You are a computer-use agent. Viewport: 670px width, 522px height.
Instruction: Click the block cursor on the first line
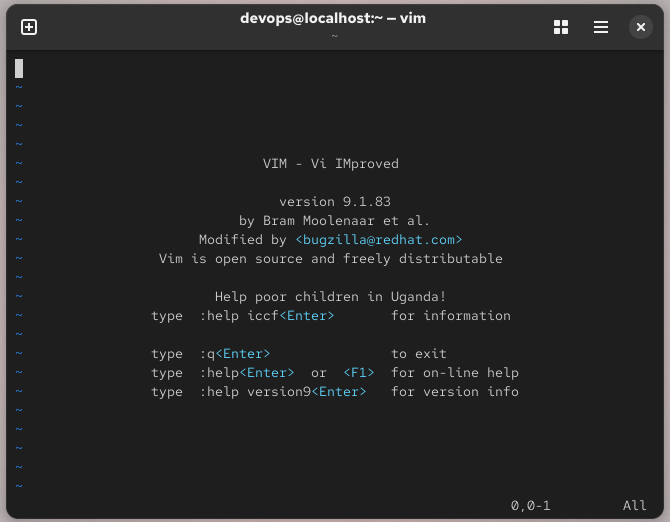pos(19,68)
